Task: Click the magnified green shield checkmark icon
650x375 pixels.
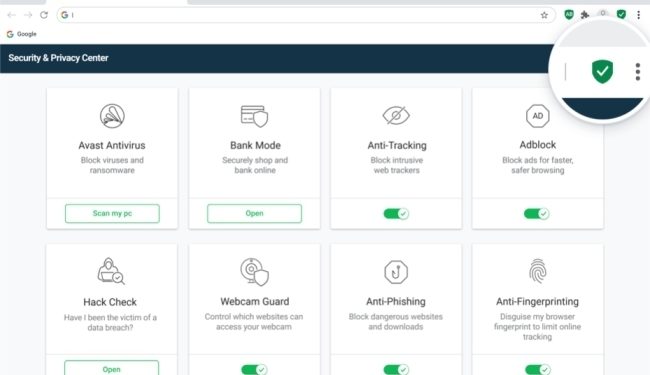Action: [x=602, y=71]
